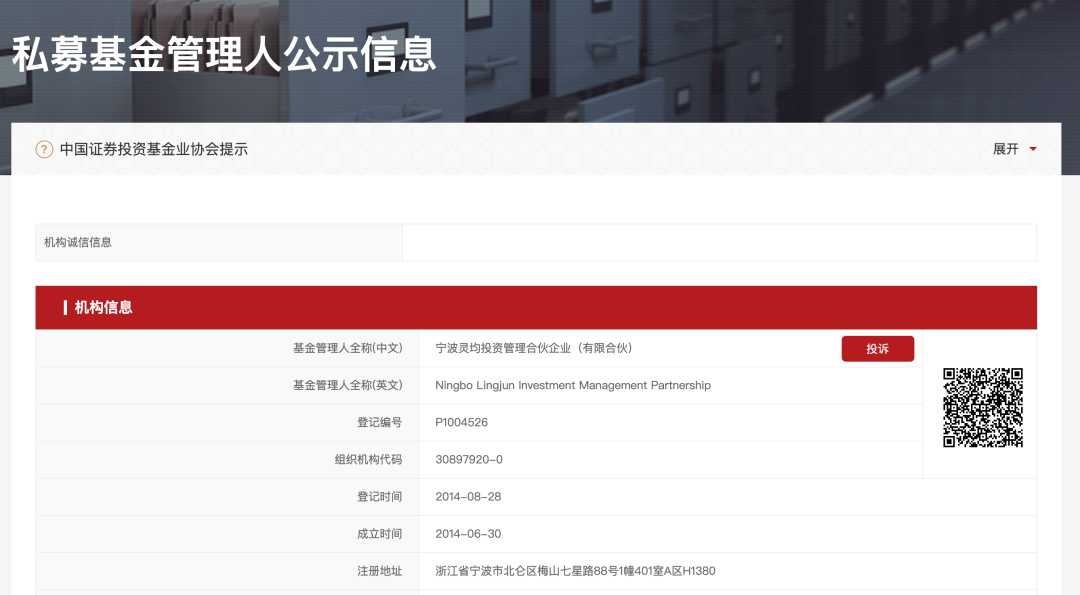Collapse the association tip section using its chevron

pos(1033,149)
